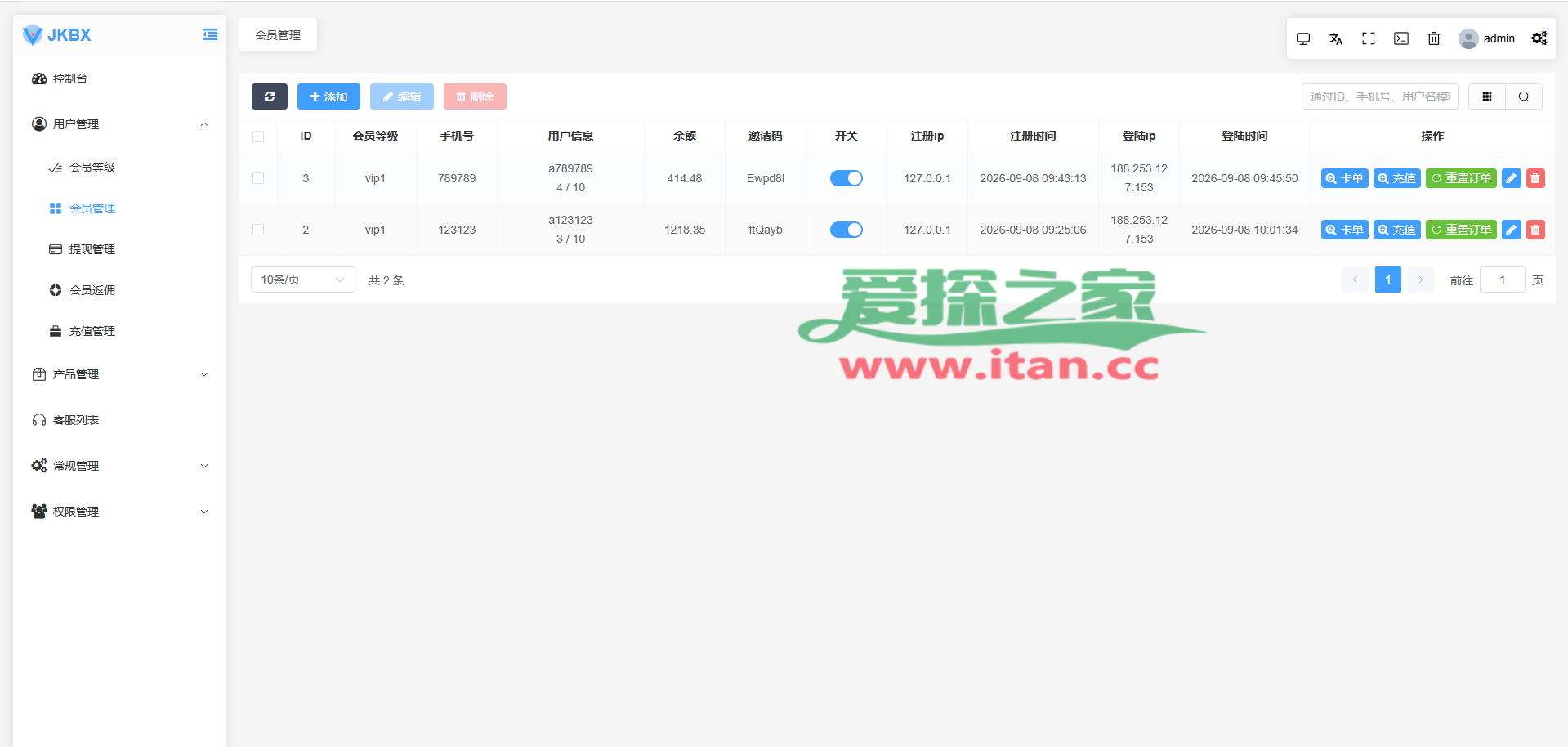
Task: Click the trash clear-cache icon in header
Action: click(1434, 38)
